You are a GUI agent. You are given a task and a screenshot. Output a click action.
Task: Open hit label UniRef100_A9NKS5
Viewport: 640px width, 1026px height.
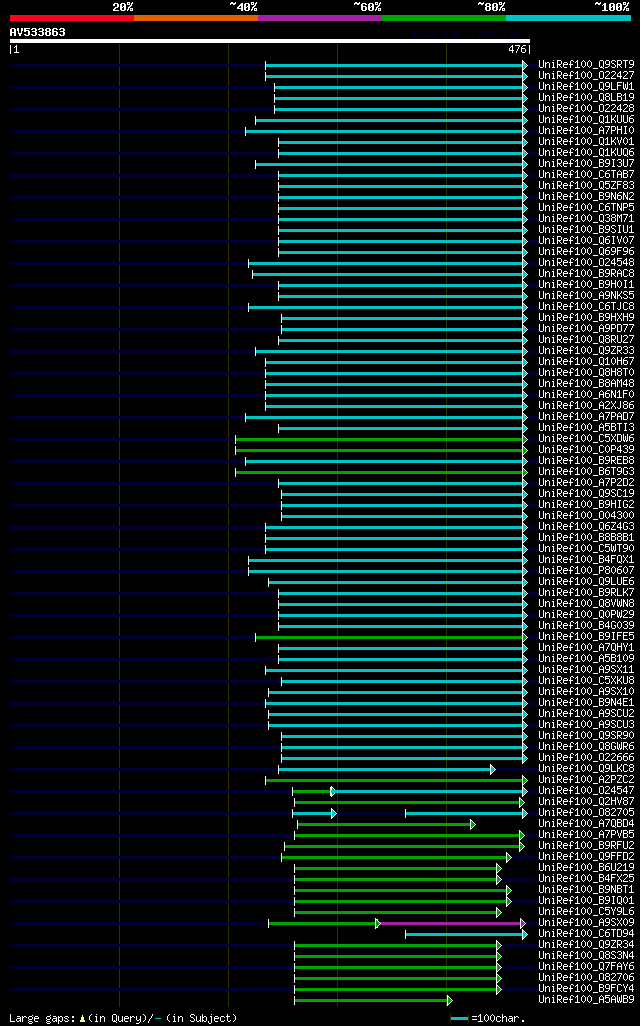pos(586,296)
